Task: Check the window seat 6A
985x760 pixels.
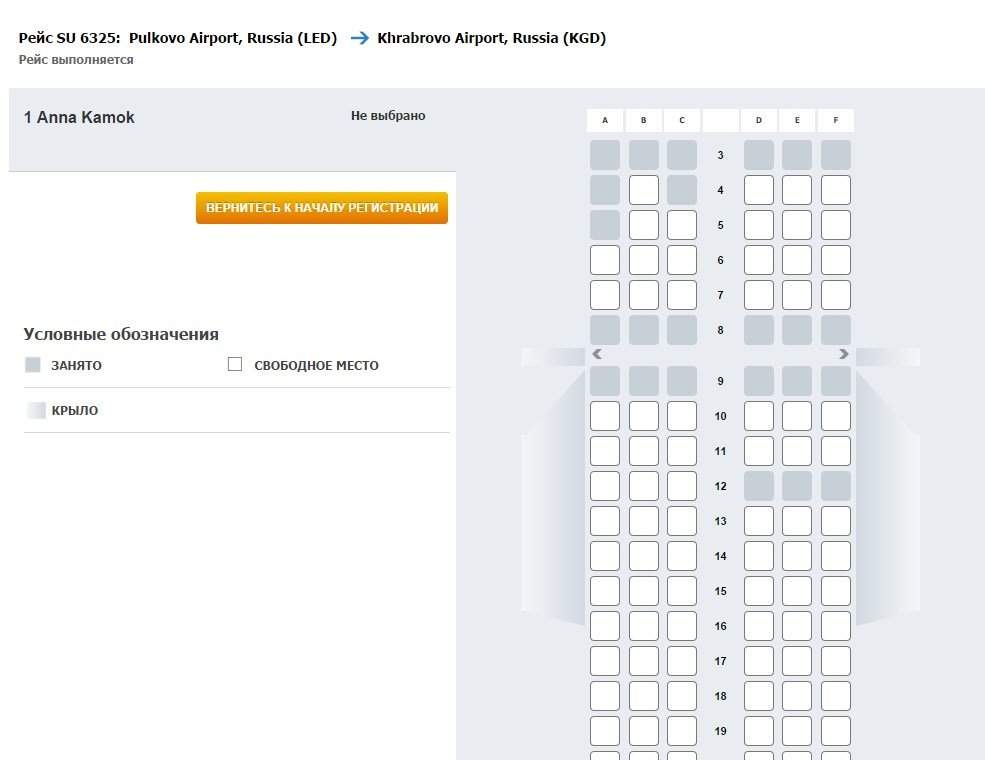Action: click(x=605, y=260)
